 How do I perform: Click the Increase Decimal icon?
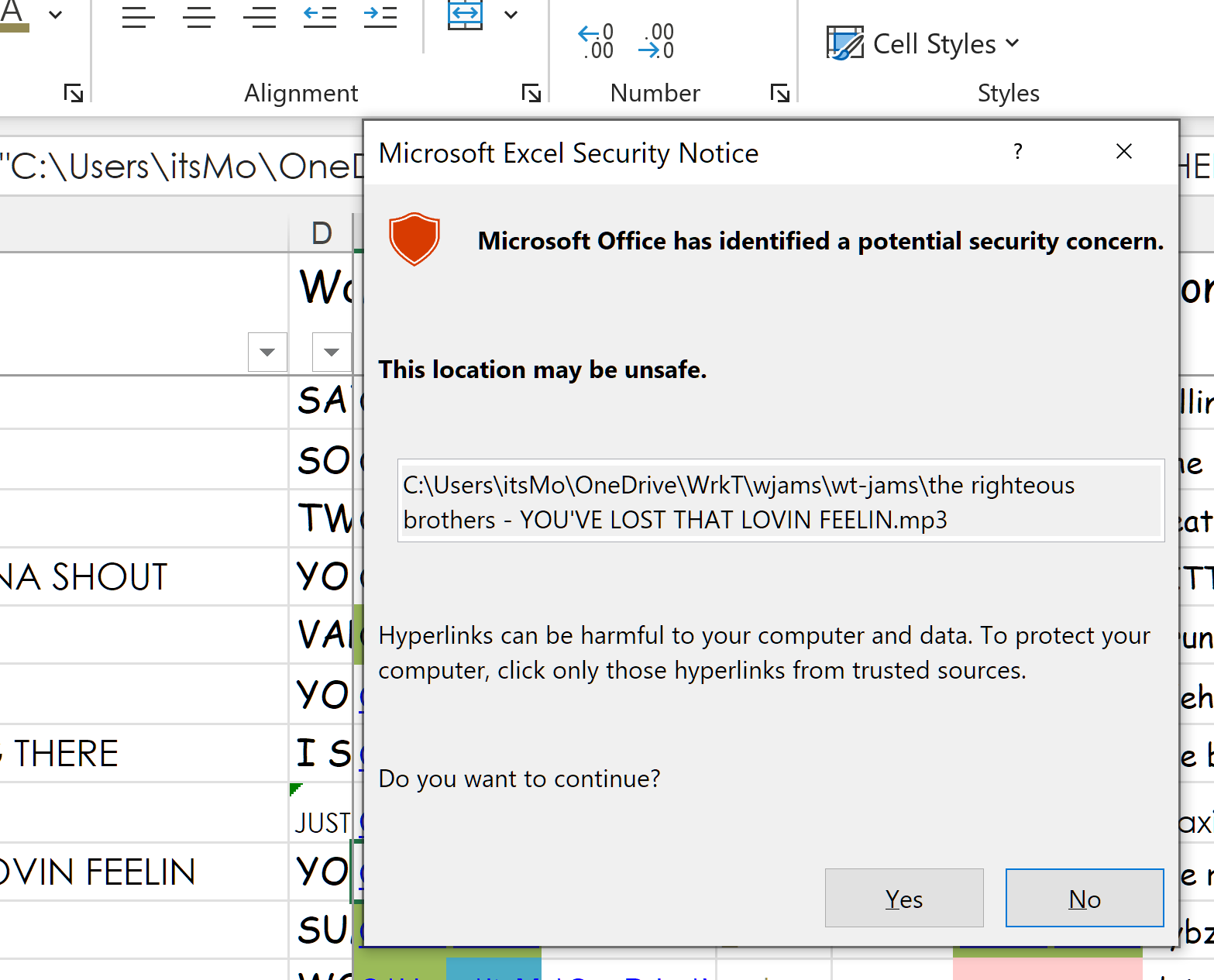595,43
